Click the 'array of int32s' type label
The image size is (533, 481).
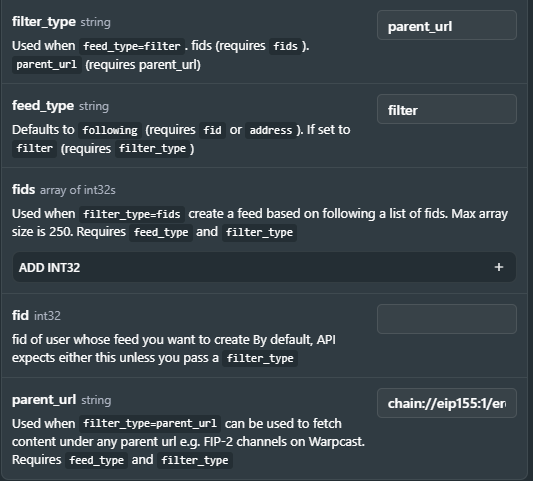[x=78, y=190]
